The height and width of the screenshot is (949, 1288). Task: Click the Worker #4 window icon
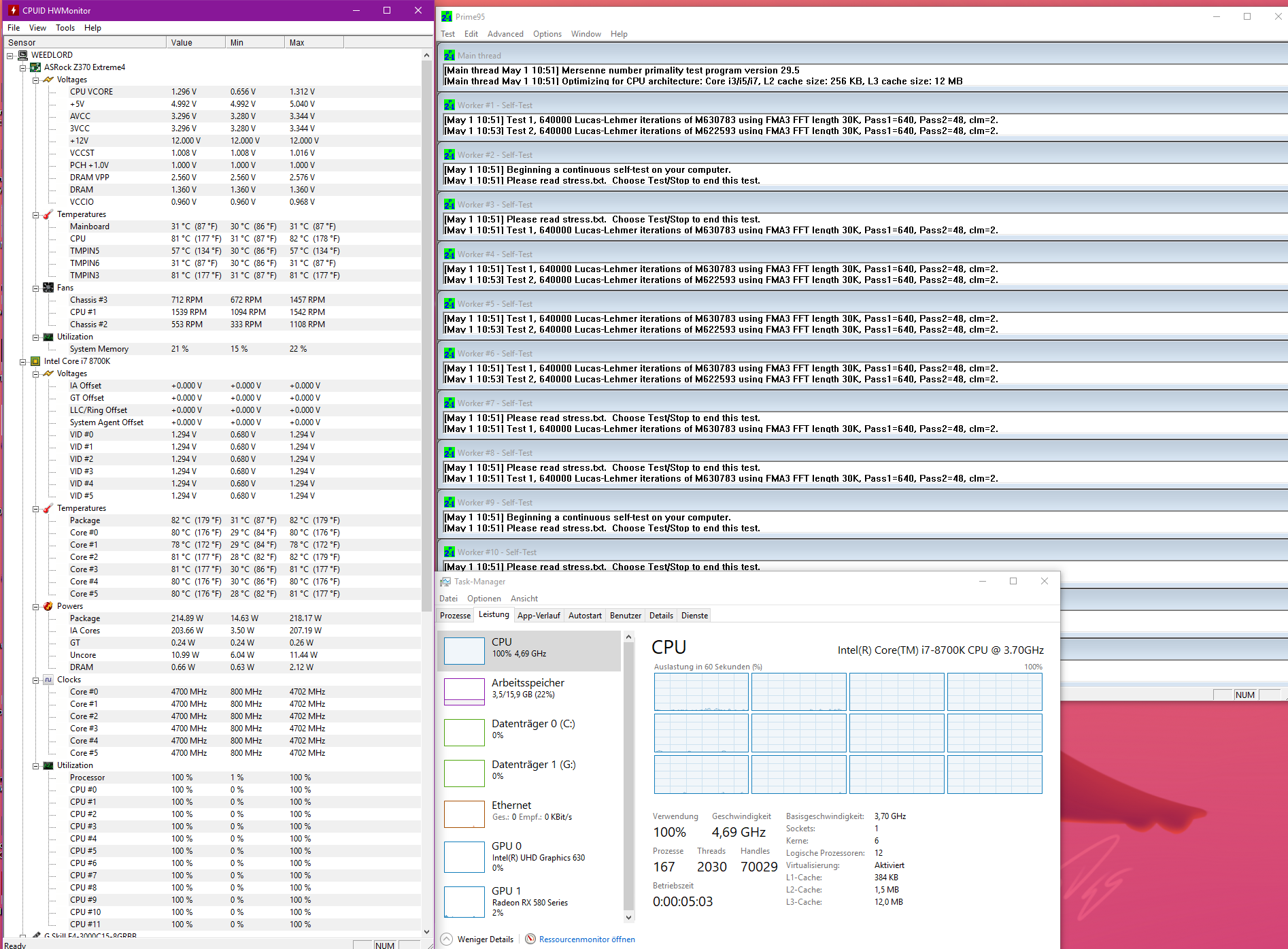pyautogui.click(x=450, y=254)
